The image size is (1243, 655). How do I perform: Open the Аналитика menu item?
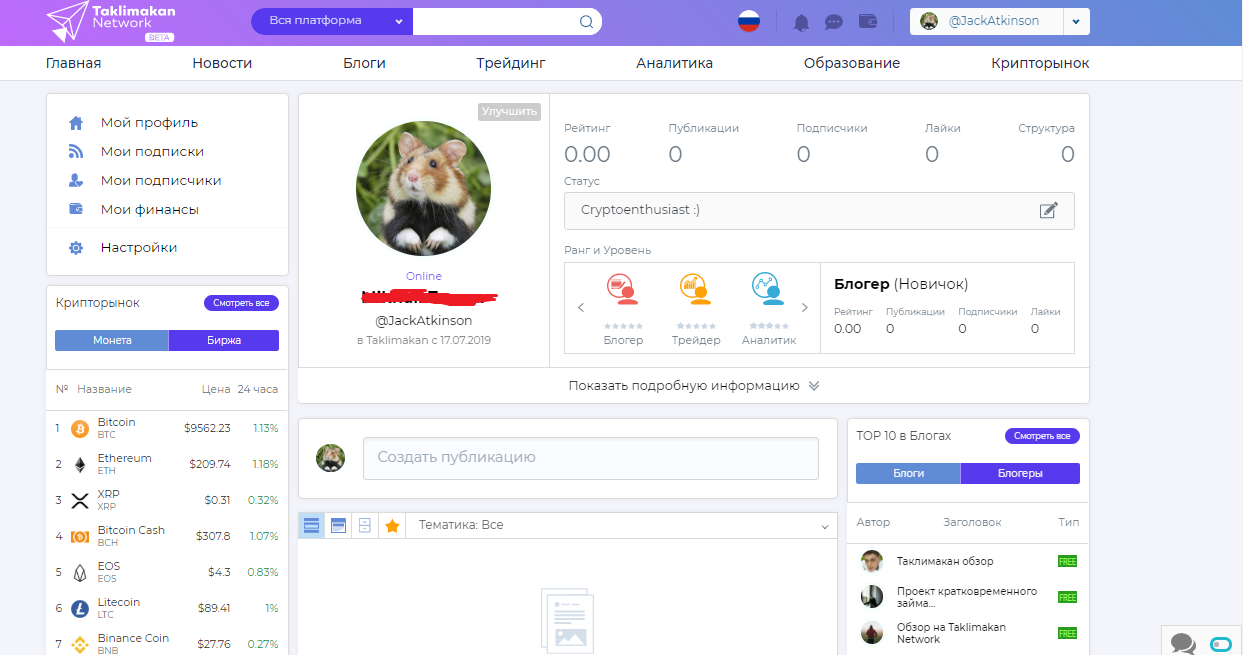pyautogui.click(x=674, y=63)
